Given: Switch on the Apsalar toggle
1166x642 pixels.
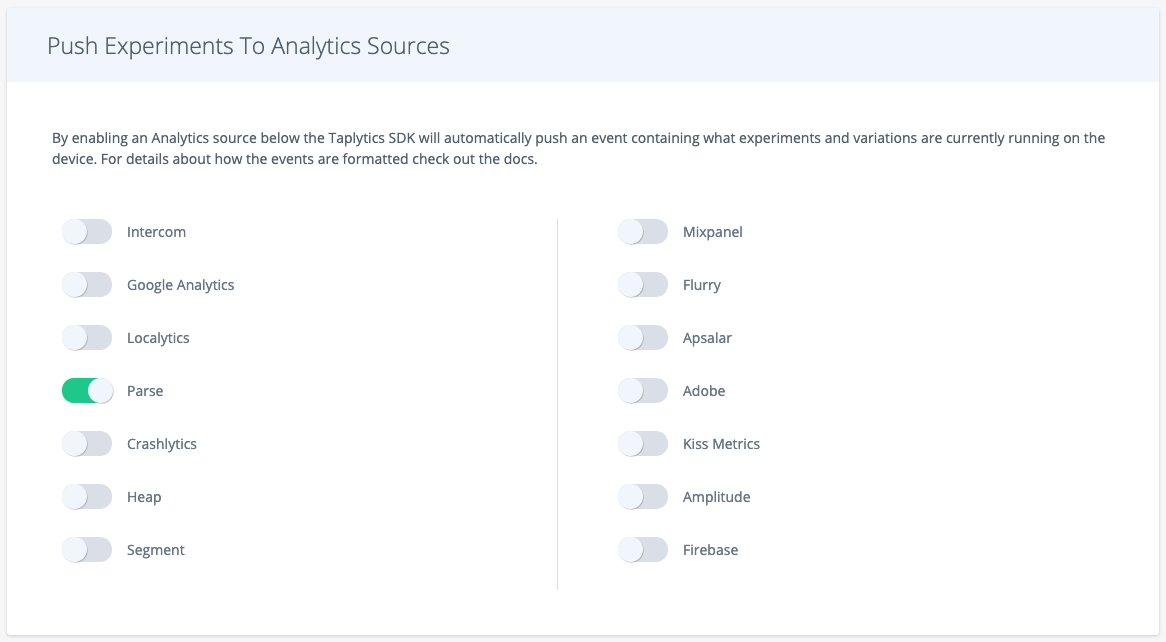Looking at the screenshot, I should (643, 338).
